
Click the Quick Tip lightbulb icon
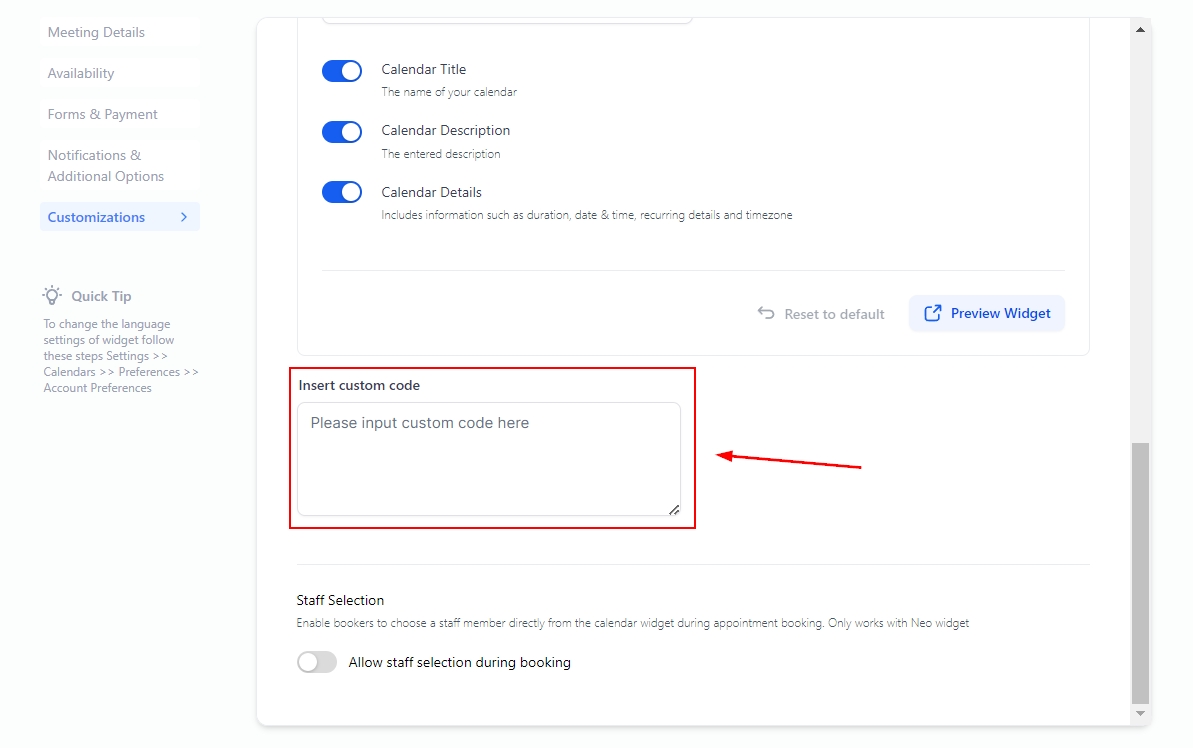pos(52,295)
